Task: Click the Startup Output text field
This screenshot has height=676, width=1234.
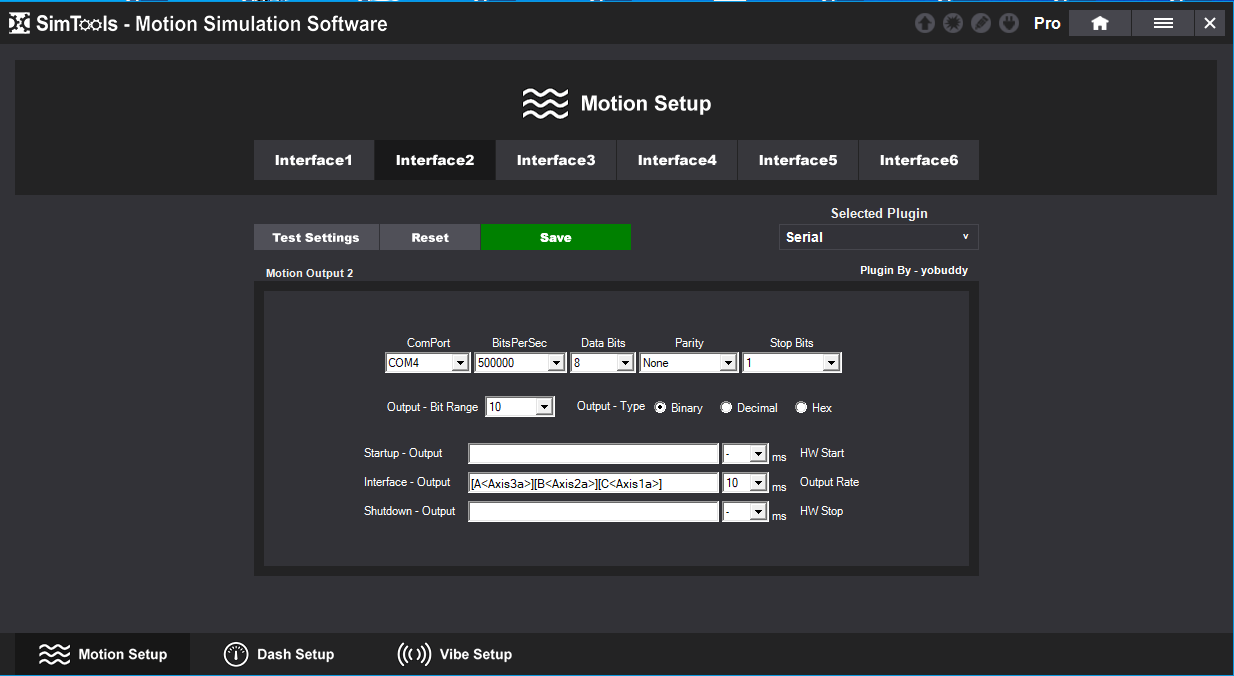Action: (x=594, y=454)
